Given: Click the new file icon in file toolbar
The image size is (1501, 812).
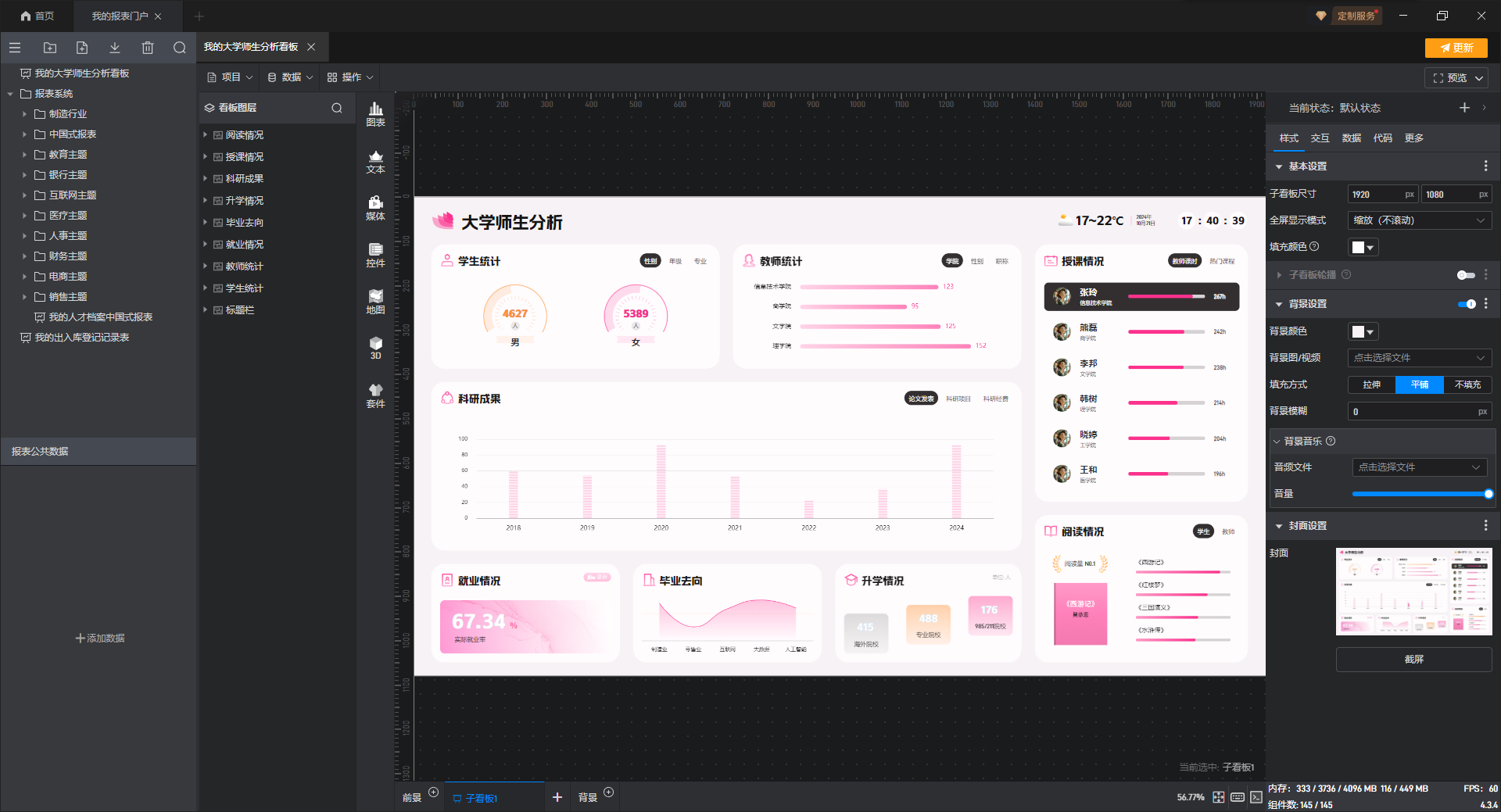Looking at the screenshot, I should coord(82,48).
